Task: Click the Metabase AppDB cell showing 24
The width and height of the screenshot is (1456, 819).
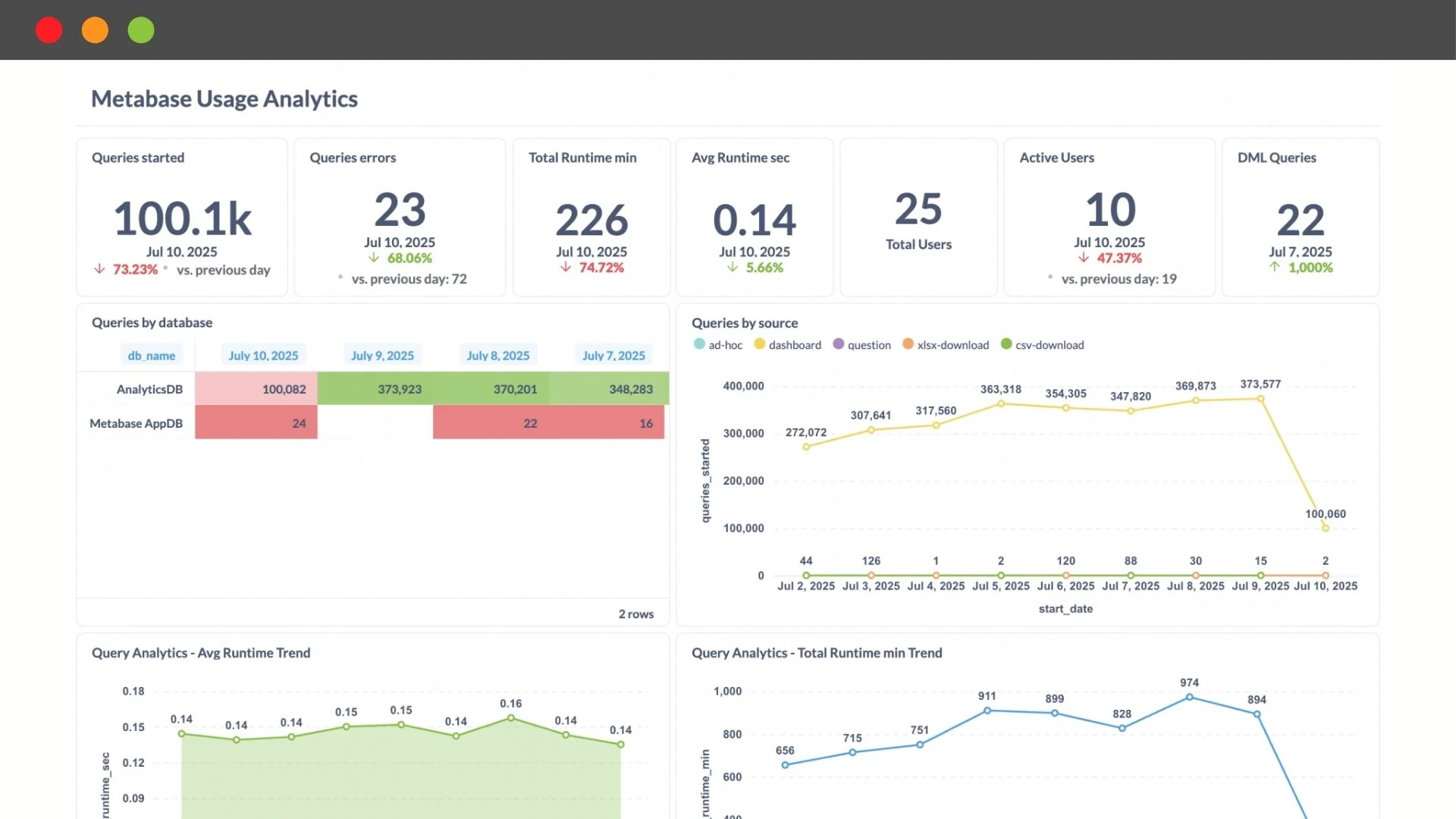Action: [x=256, y=422]
